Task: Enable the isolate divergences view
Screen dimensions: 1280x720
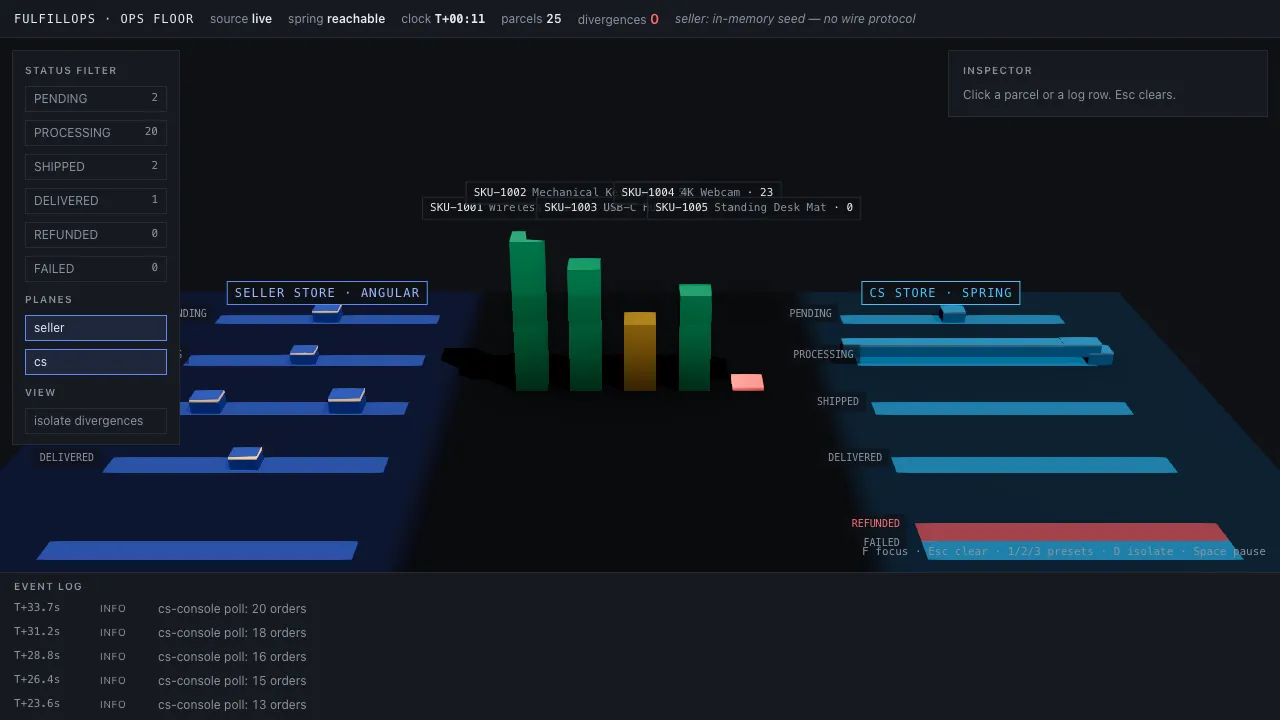Action: click(96, 421)
